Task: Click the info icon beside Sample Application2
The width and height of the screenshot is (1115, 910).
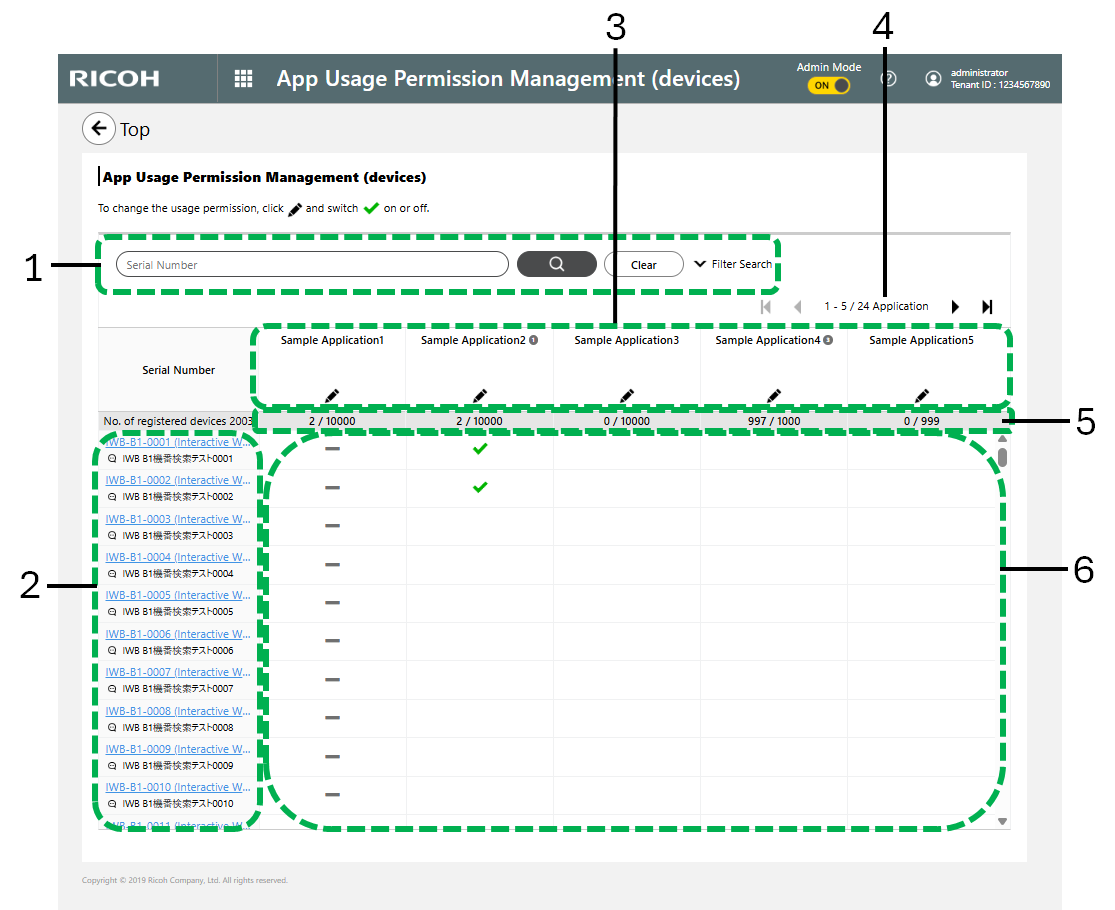Action: tap(533, 341)
